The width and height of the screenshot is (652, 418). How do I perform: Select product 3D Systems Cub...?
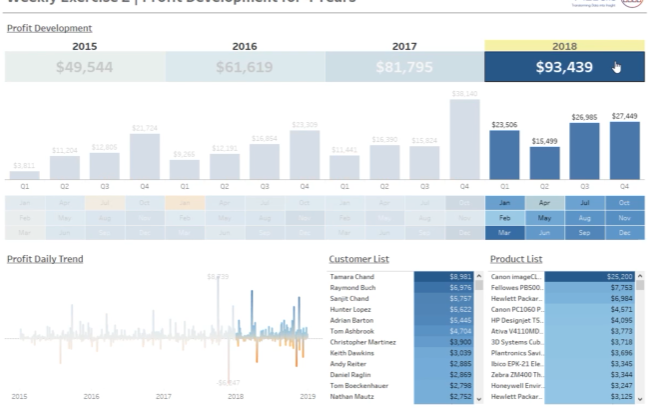pyautogui.click(x=562, y=342)
